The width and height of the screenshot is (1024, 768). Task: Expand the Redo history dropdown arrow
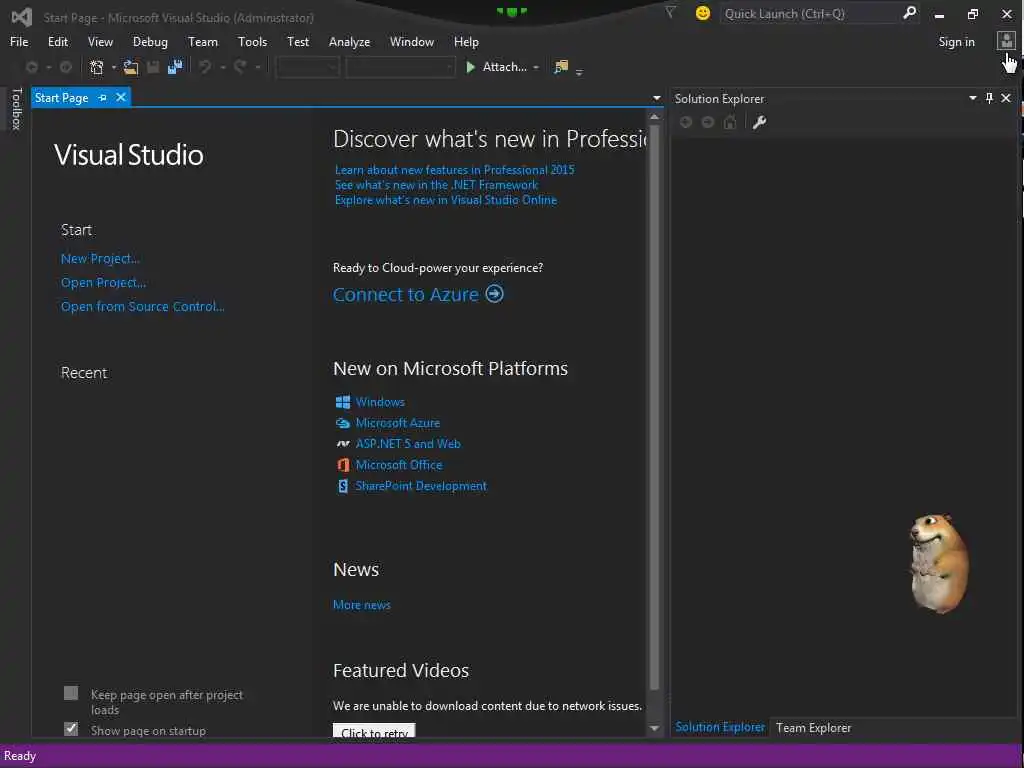tap(257, 67)
